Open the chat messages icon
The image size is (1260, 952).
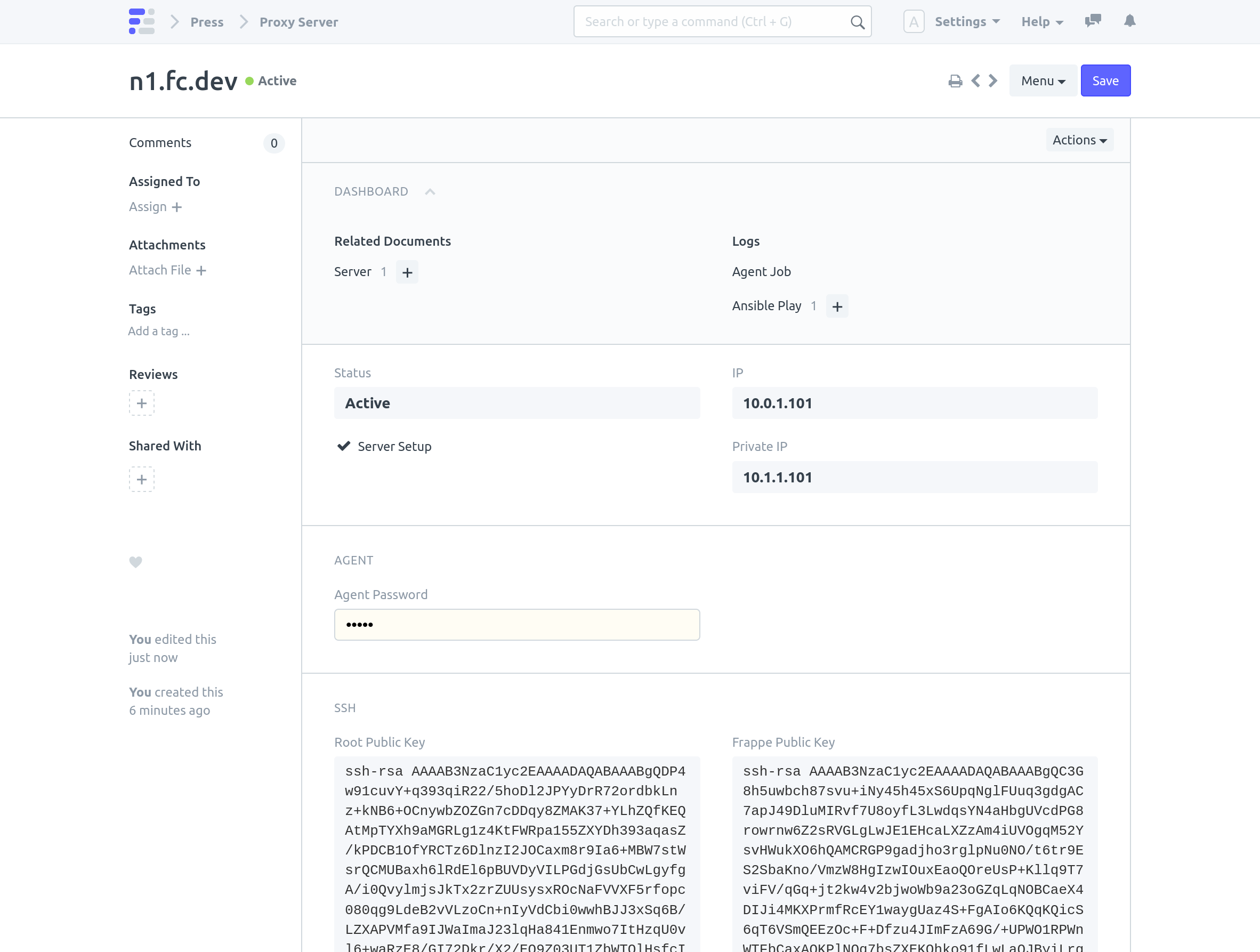click(x=1093, y=21)
